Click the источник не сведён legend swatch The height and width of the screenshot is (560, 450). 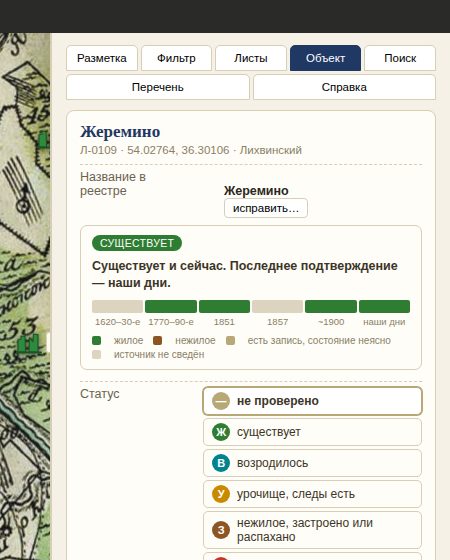[96, 355]
